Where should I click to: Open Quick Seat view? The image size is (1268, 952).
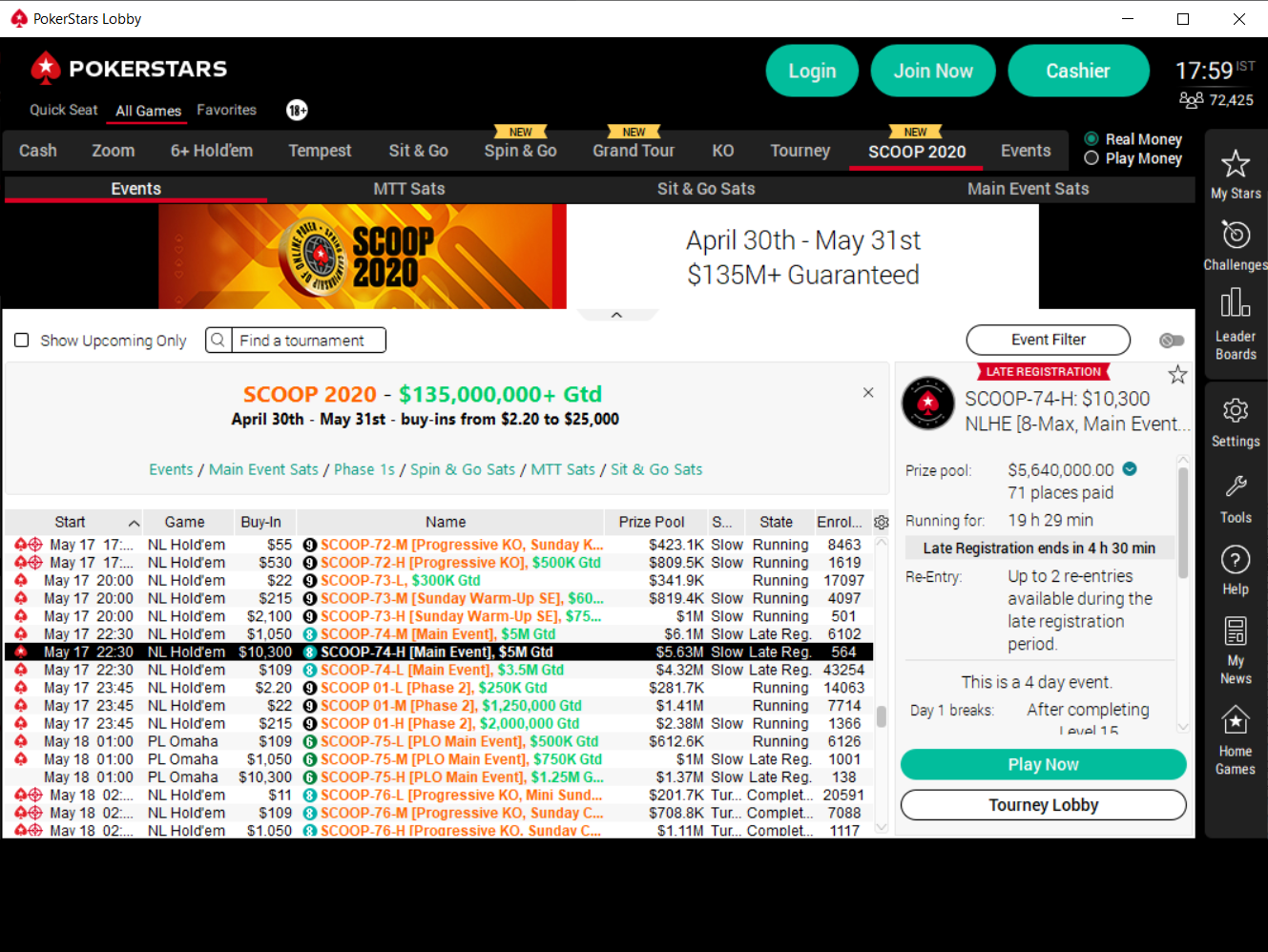point(64,110)
